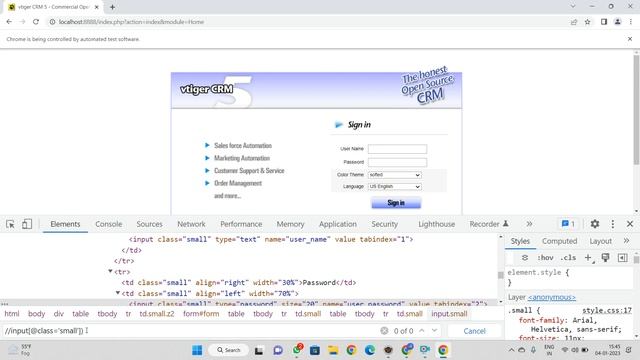640x360 pixels.
Task: Go back in browser history
Action: pyautogui.click(x=9, y=22)
